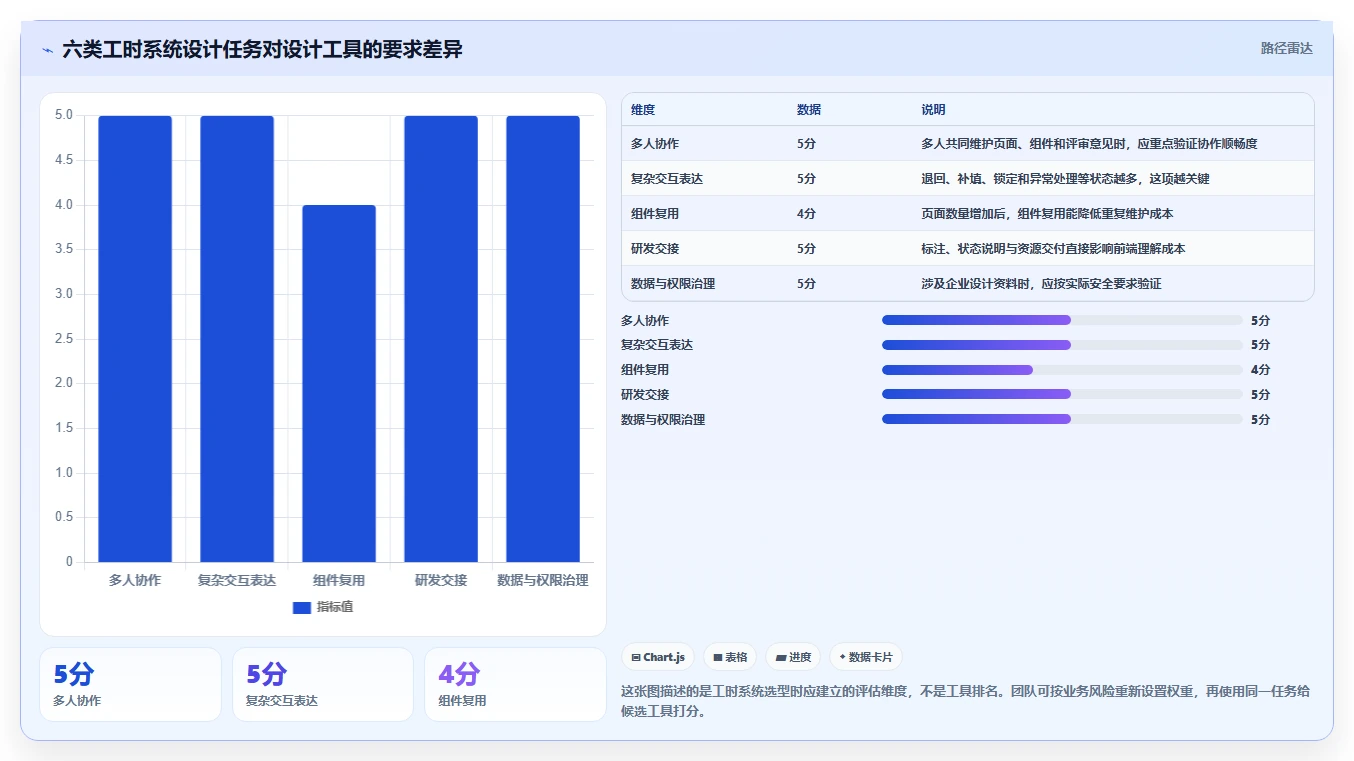Click the 4分 value beside the 组件复用 progress bar
The height and width of the screenshot is (761, 1354).
pos(1260,370)
